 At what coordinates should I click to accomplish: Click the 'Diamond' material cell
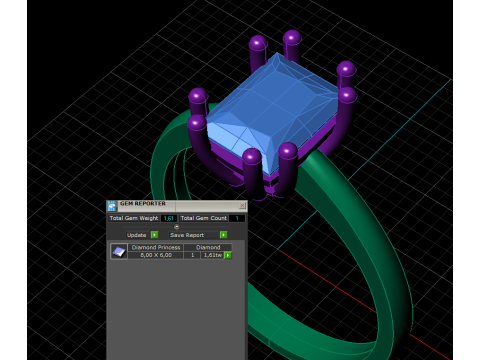208,247
